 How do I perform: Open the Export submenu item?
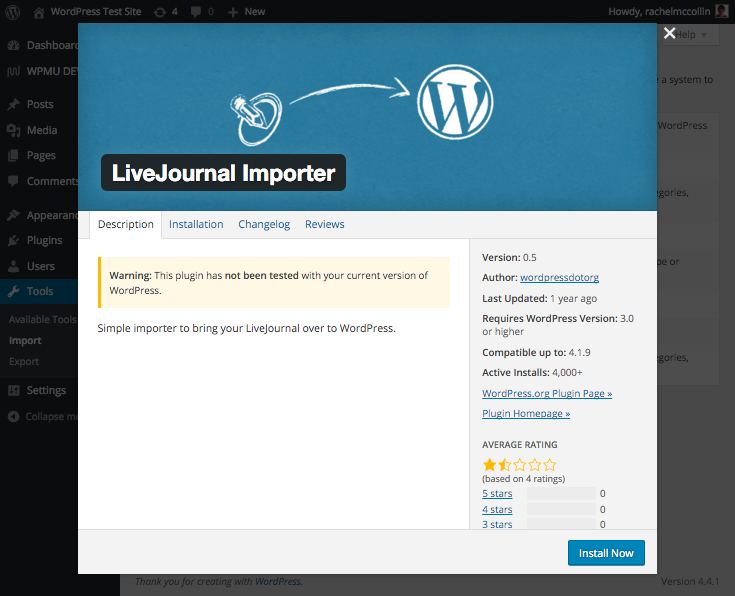[24, 362]
